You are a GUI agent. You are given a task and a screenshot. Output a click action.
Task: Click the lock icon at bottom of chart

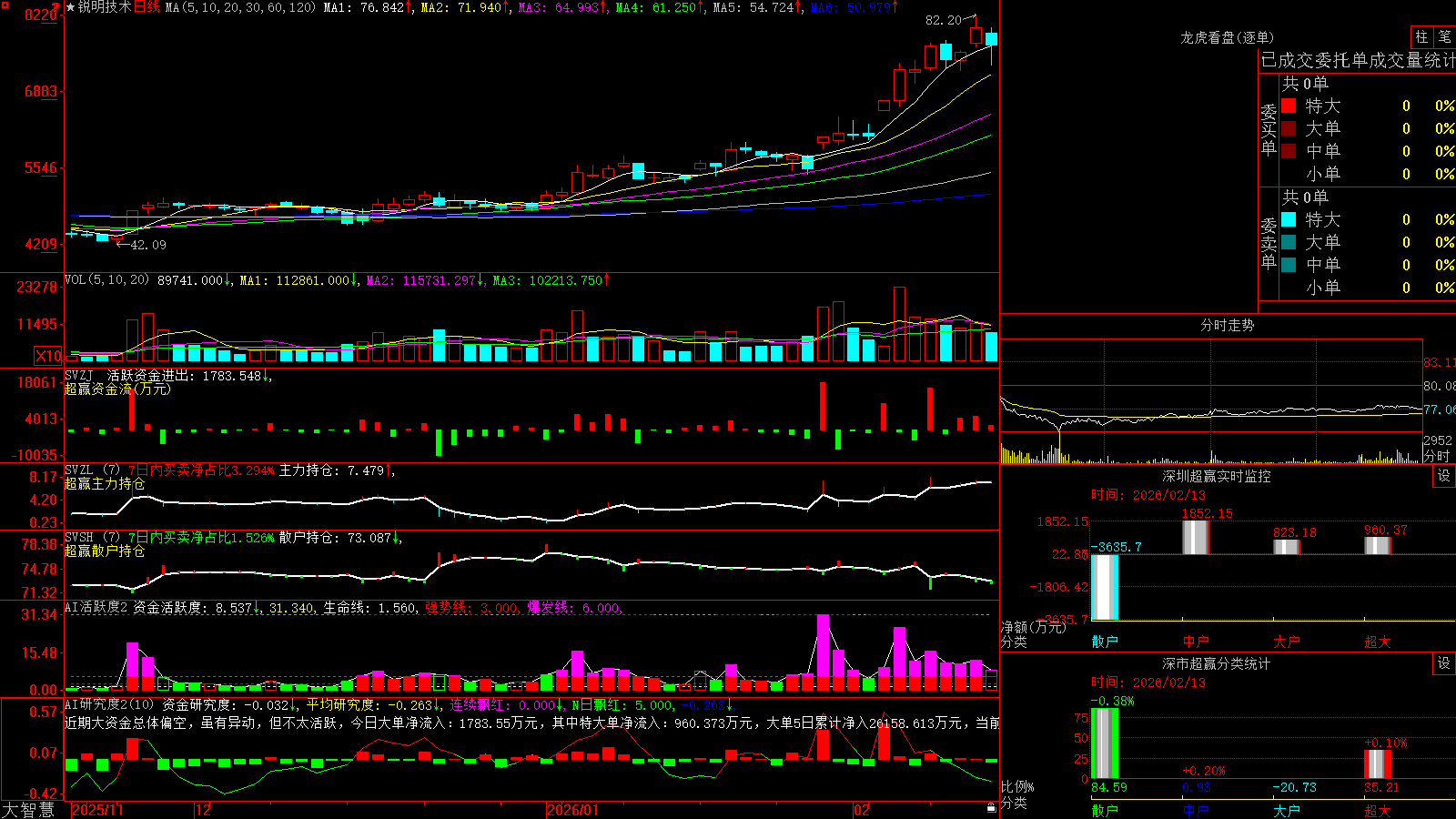tap(992, 807)
